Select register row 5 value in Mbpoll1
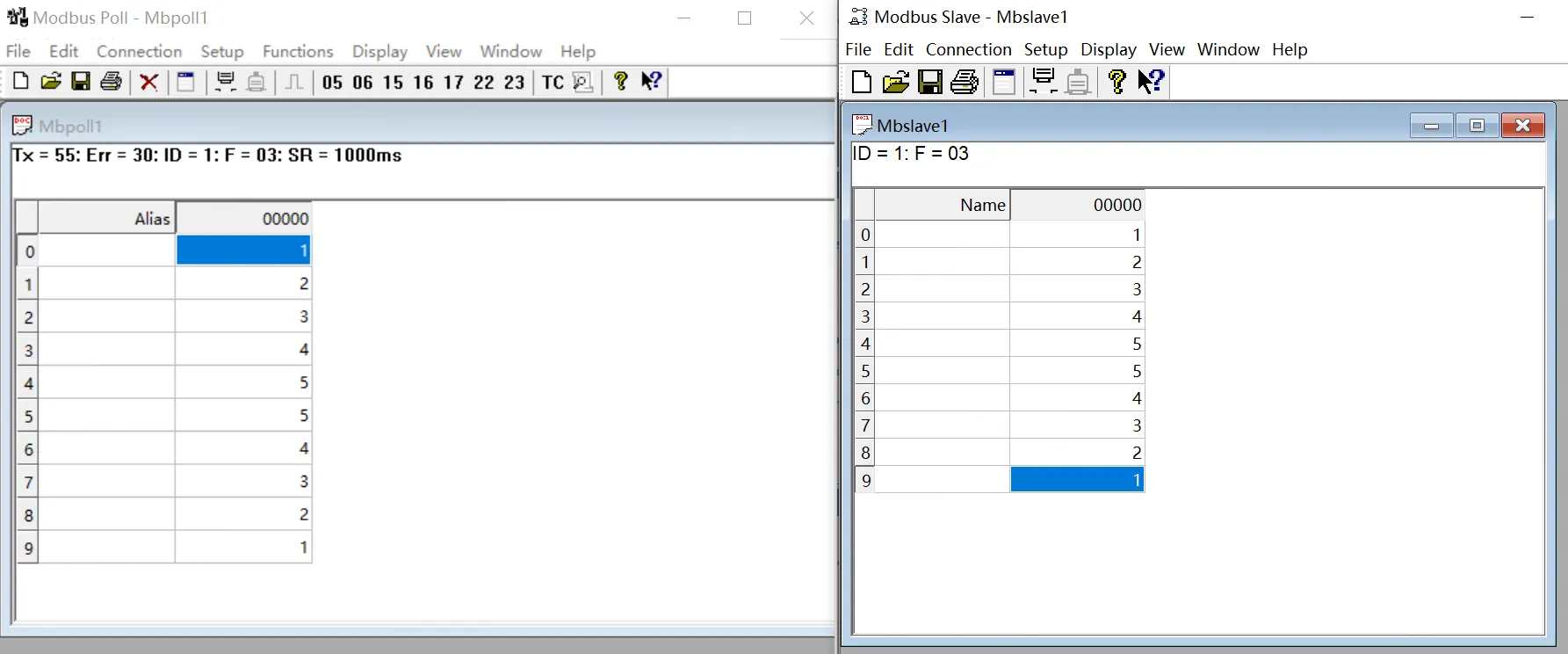The image size is (1568, 654). coord(244,416)
